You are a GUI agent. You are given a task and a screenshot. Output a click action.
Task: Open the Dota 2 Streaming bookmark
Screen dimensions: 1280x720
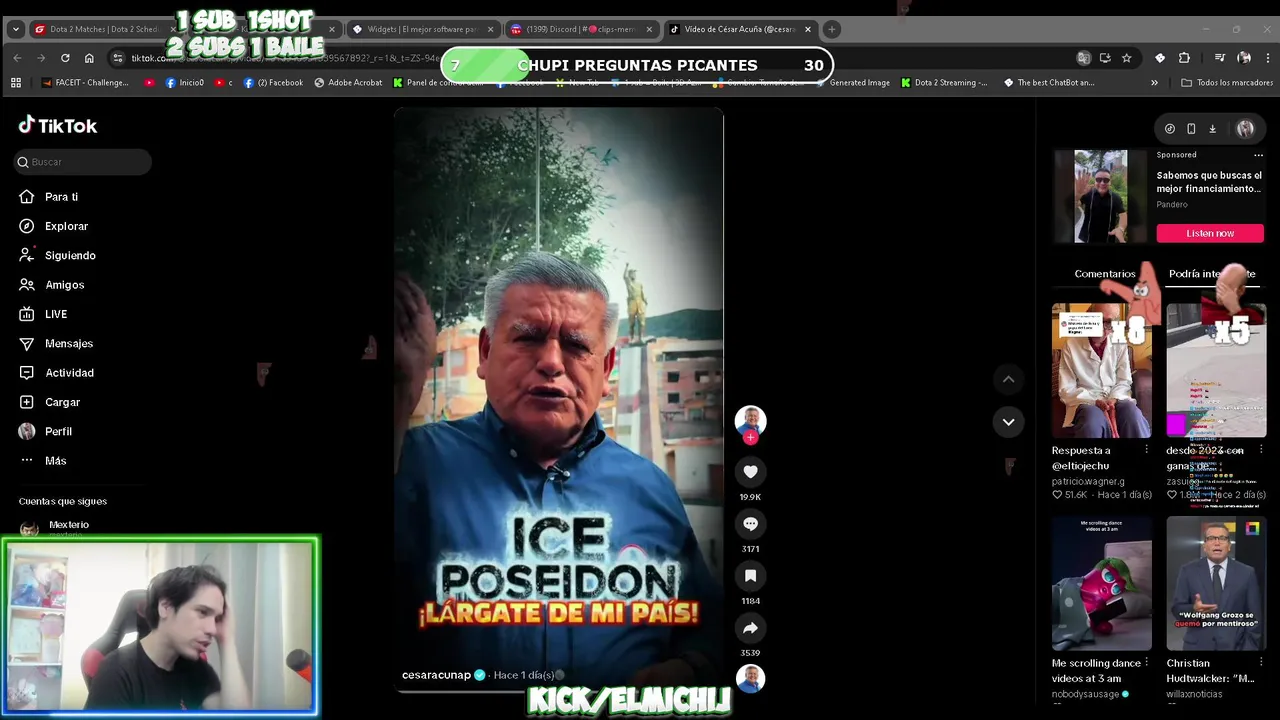[944, 83]
